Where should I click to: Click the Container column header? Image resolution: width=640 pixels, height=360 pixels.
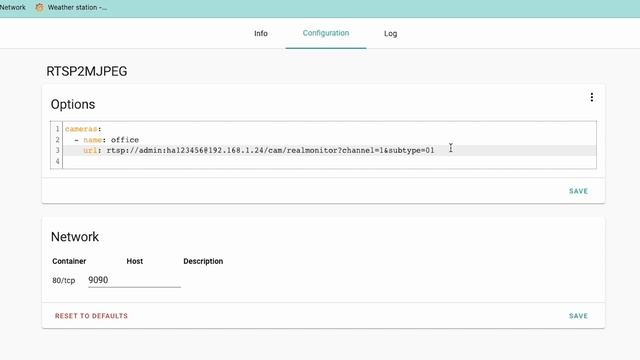click(69, 261)
